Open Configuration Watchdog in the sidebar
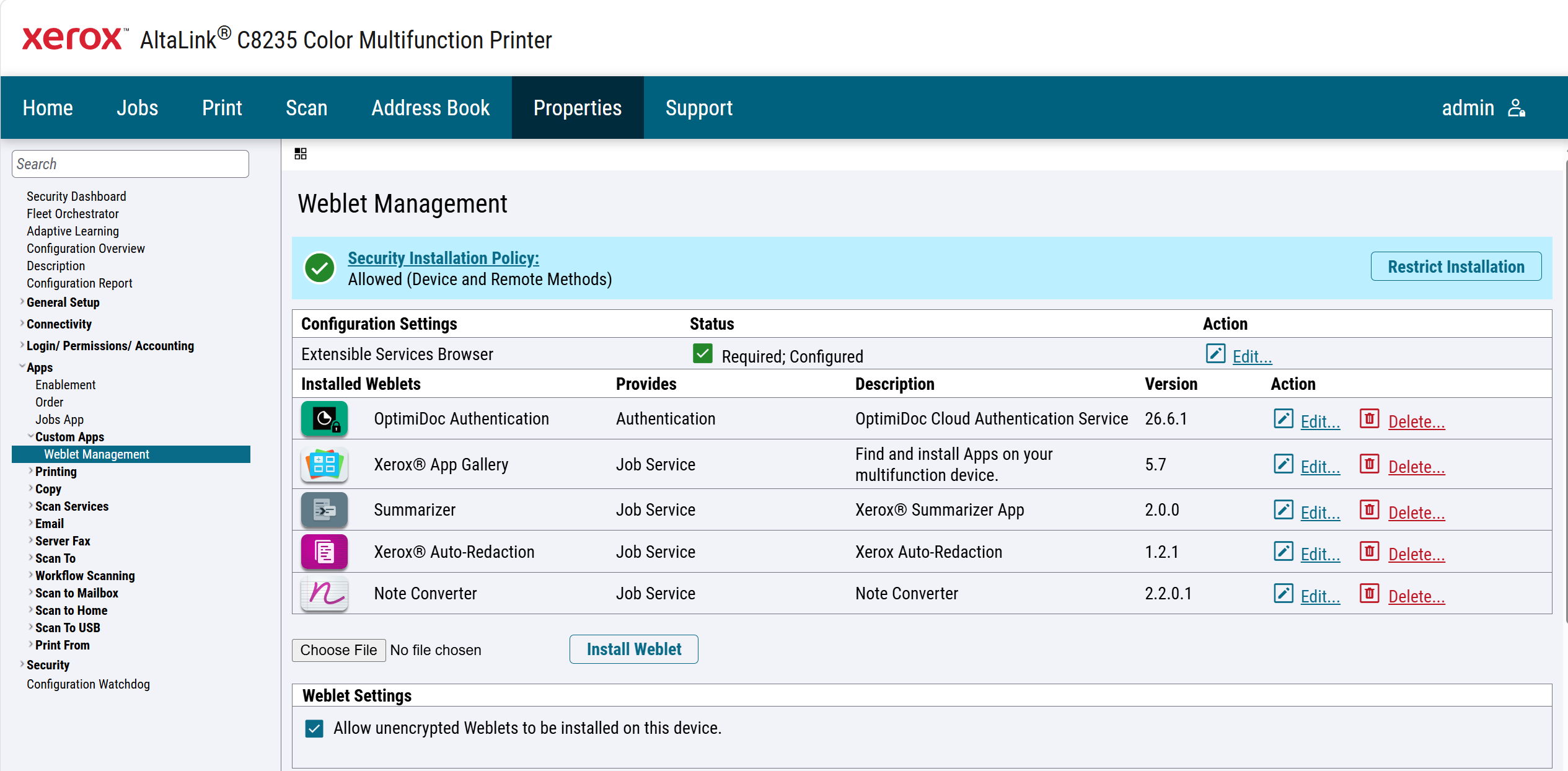The height and width of the screenshot is (771, 1568). 88,684
